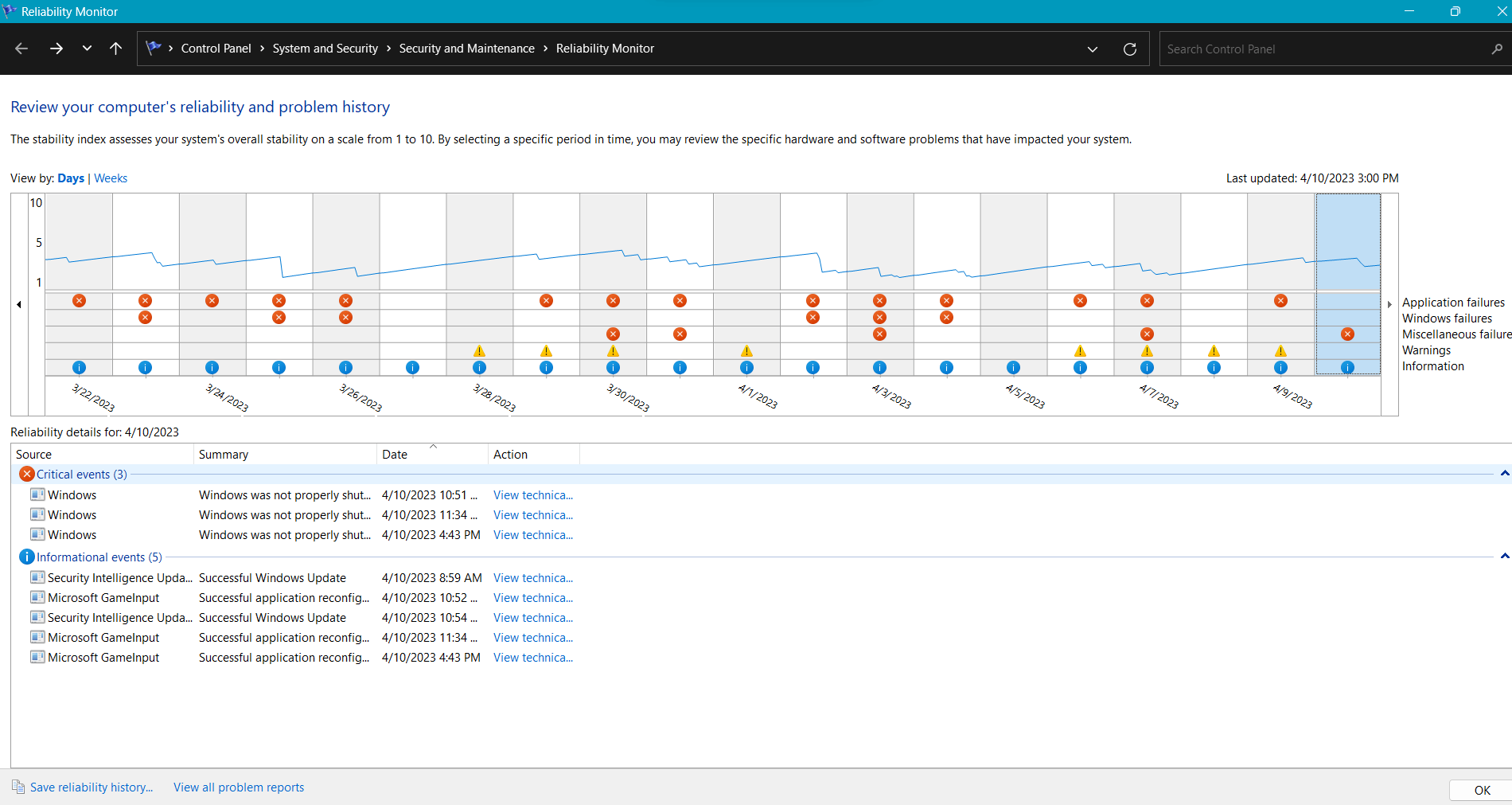
Task: View technical details for 10:51 Windows shutdown
Action: point(532,495)
